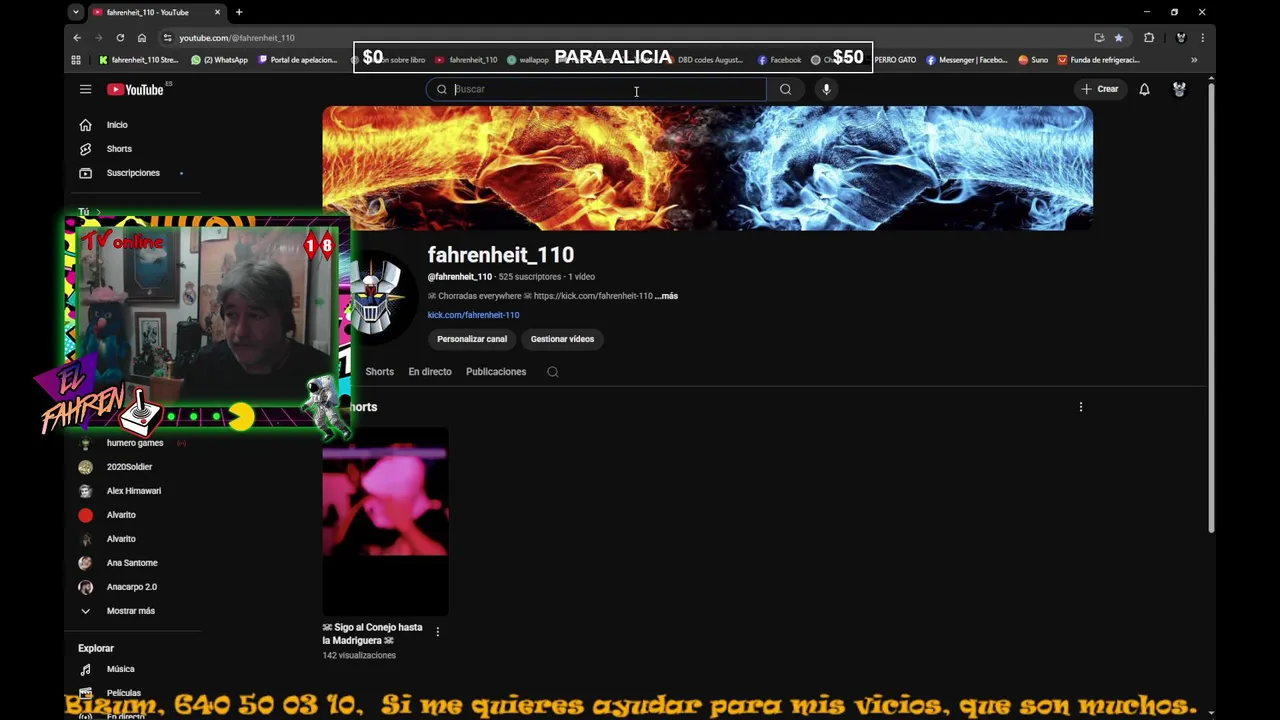The height and width of the screenshot is (720, 1280).
Task: Open Funda de refrigeraci... bookmark
Action: coord(1098,60)
